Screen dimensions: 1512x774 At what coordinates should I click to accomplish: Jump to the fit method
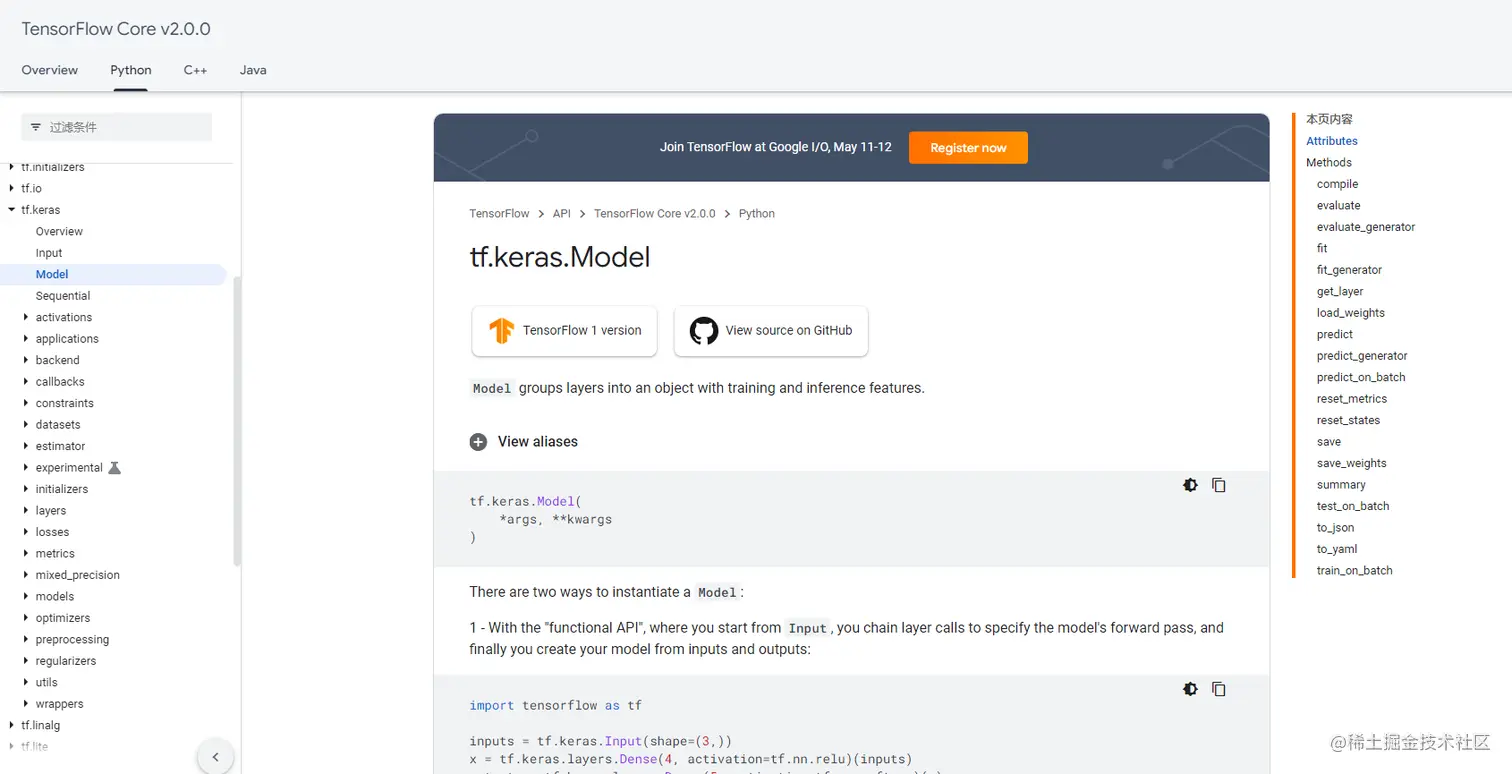[1322, 249]
